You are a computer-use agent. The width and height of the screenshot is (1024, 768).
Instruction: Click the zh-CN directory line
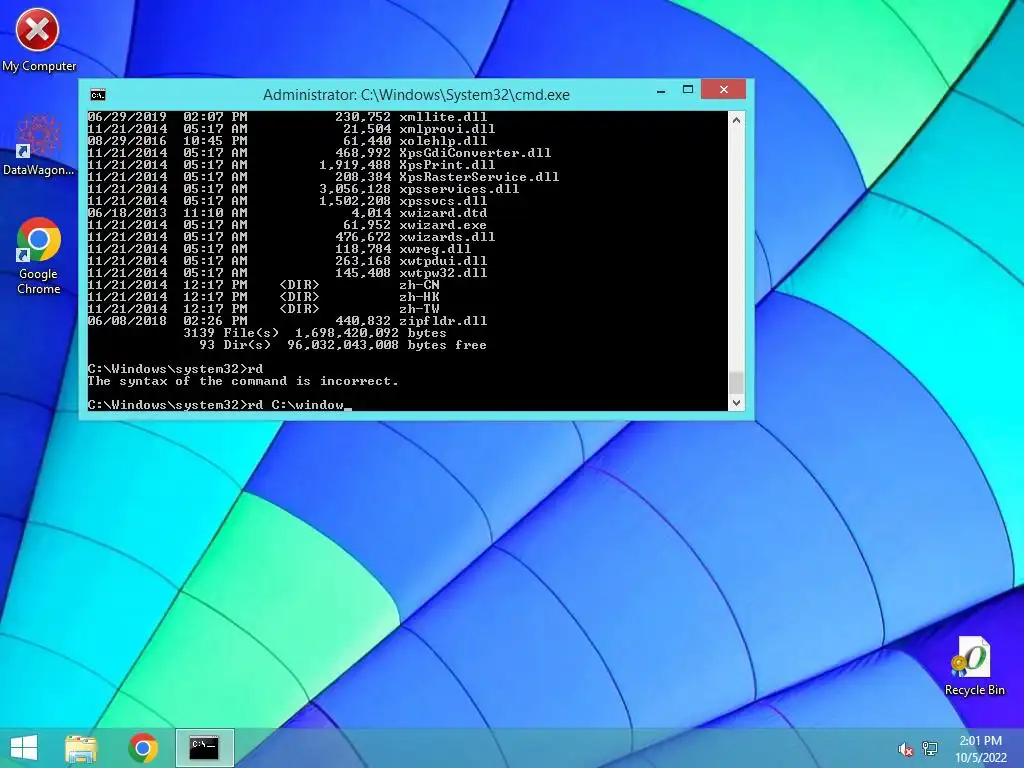coord(264,285)
